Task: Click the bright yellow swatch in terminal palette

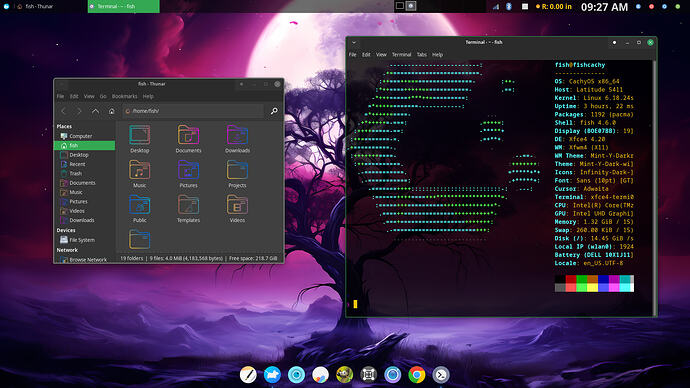Action: coord(592,288)
